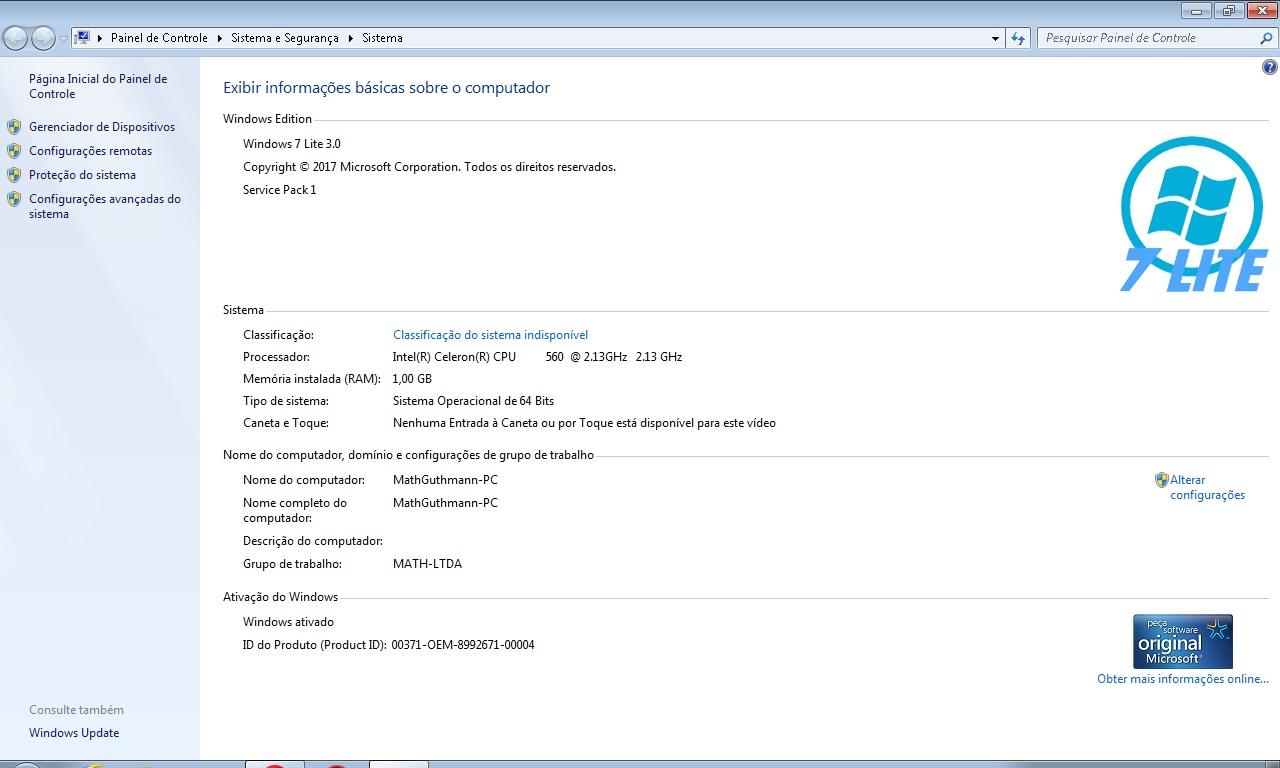1280x768 pixels.
Task: Select the Sistema breadcrumb item
Action: (x=382, y=38)
